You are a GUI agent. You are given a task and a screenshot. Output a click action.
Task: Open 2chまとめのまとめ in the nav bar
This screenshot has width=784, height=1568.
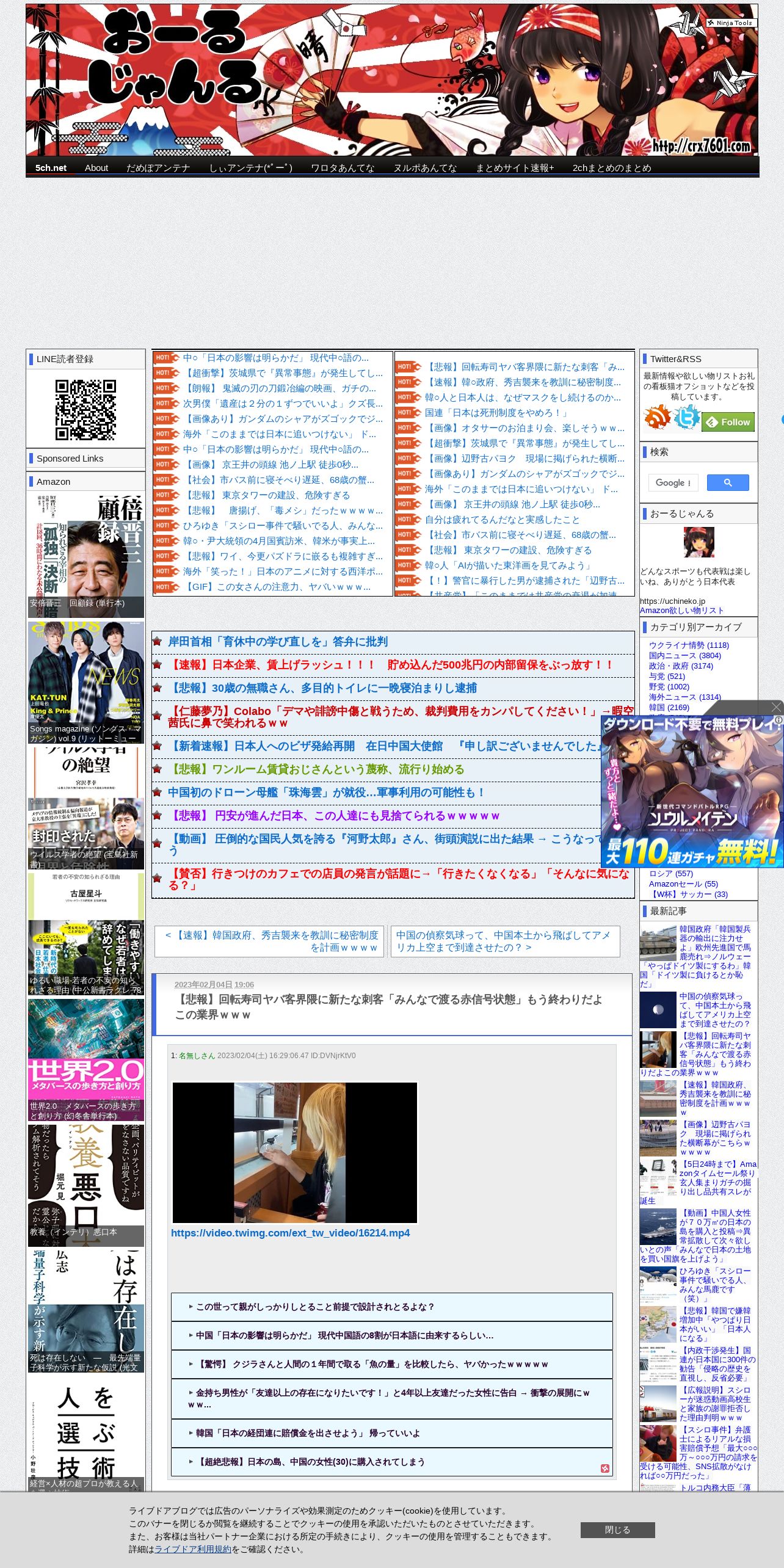(612, 168)
